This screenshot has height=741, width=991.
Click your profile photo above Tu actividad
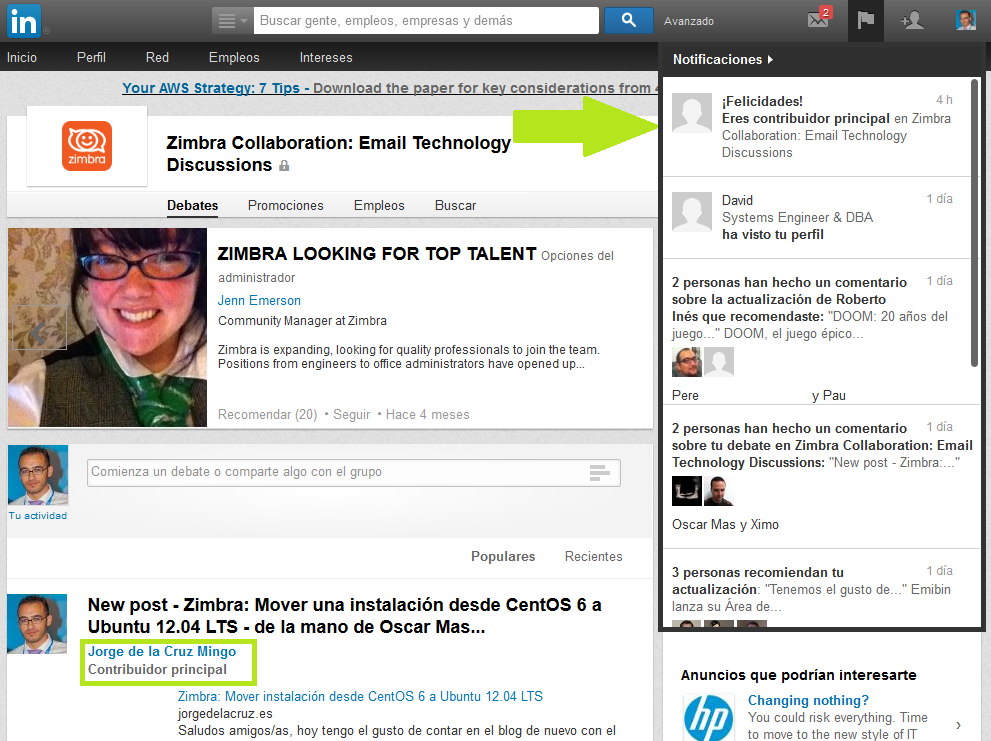[38, 475]
